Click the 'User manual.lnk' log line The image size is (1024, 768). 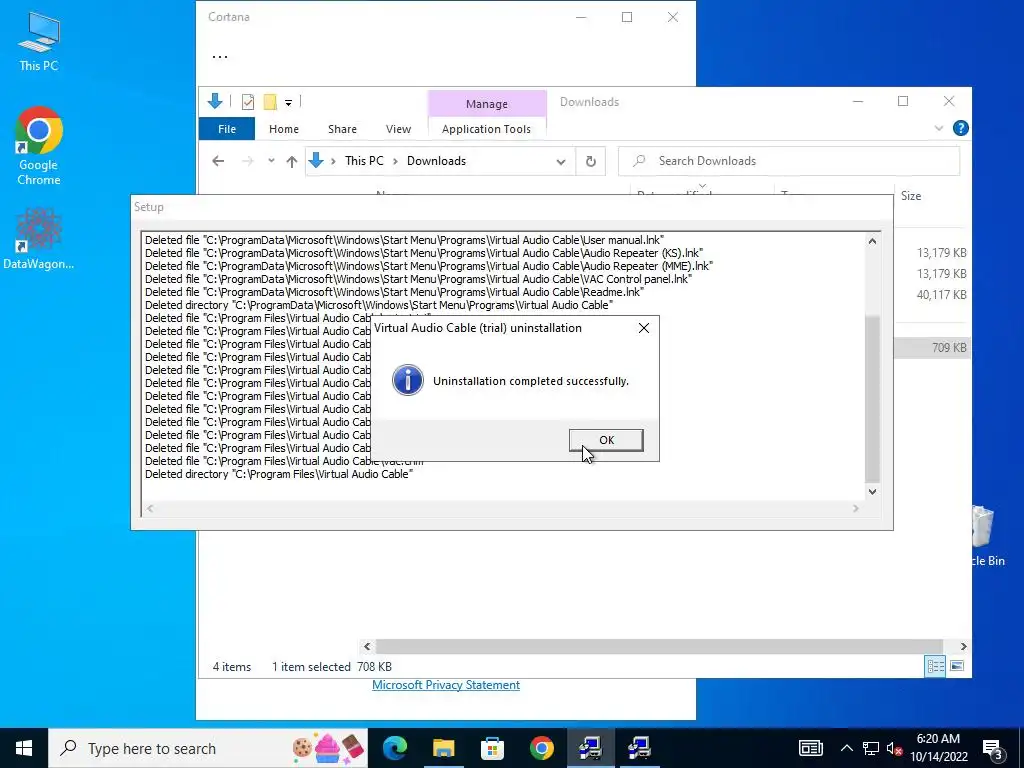pos(404,240)
